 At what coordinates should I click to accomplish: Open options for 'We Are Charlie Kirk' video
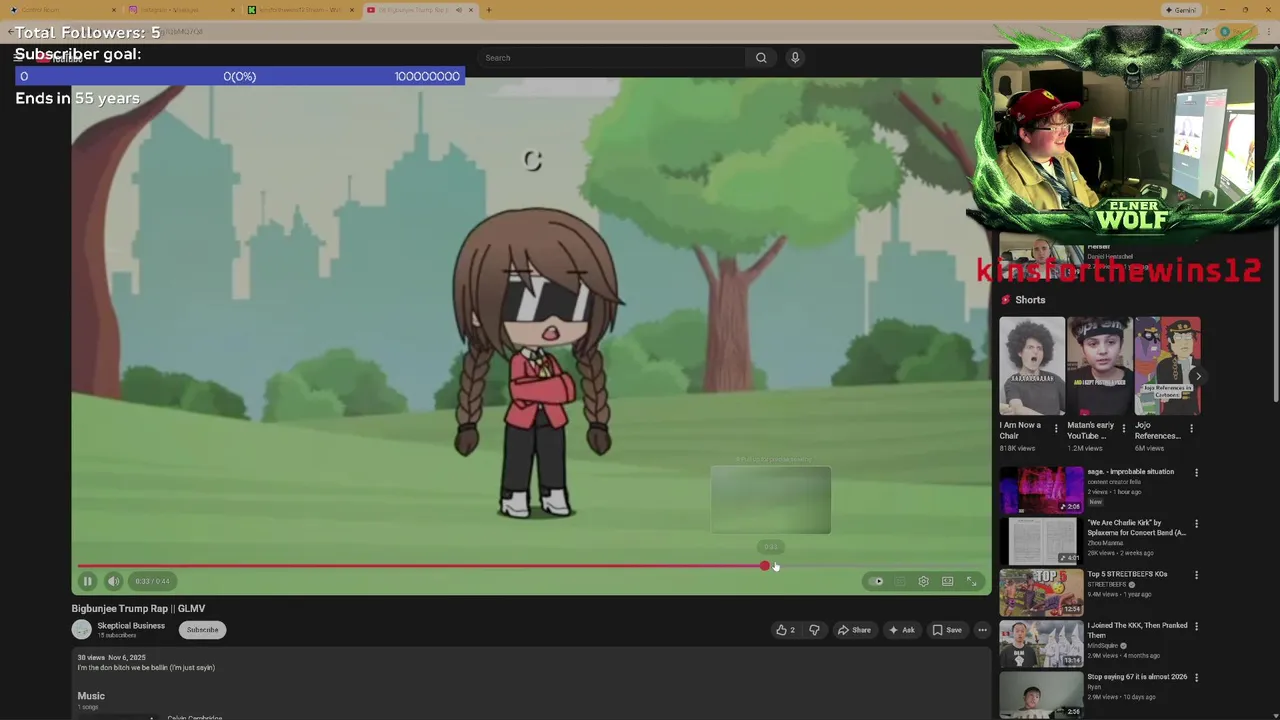[1196, 524]
